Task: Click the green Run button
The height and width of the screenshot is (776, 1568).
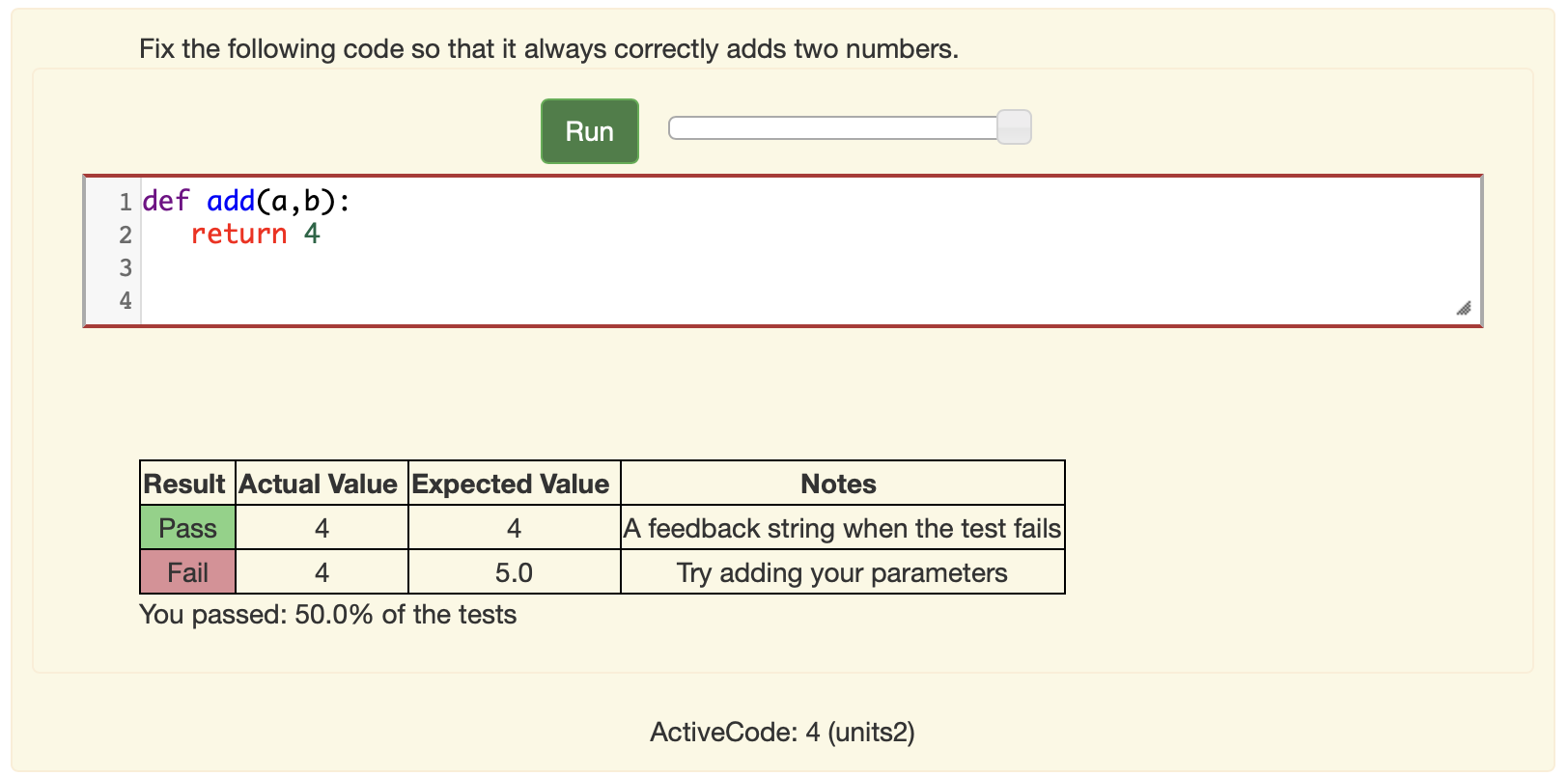Action: point(589,131)
